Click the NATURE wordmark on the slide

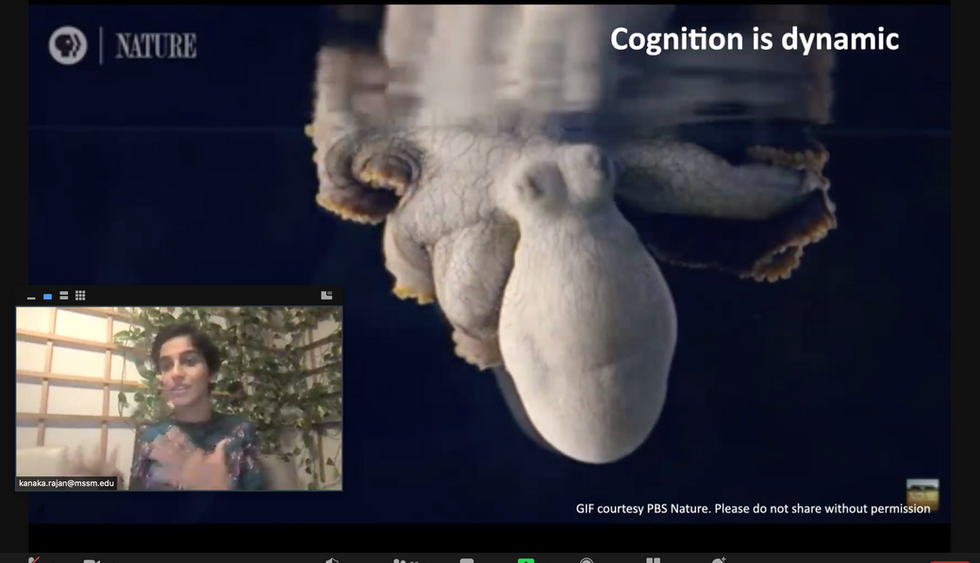(x=156, y=46)
